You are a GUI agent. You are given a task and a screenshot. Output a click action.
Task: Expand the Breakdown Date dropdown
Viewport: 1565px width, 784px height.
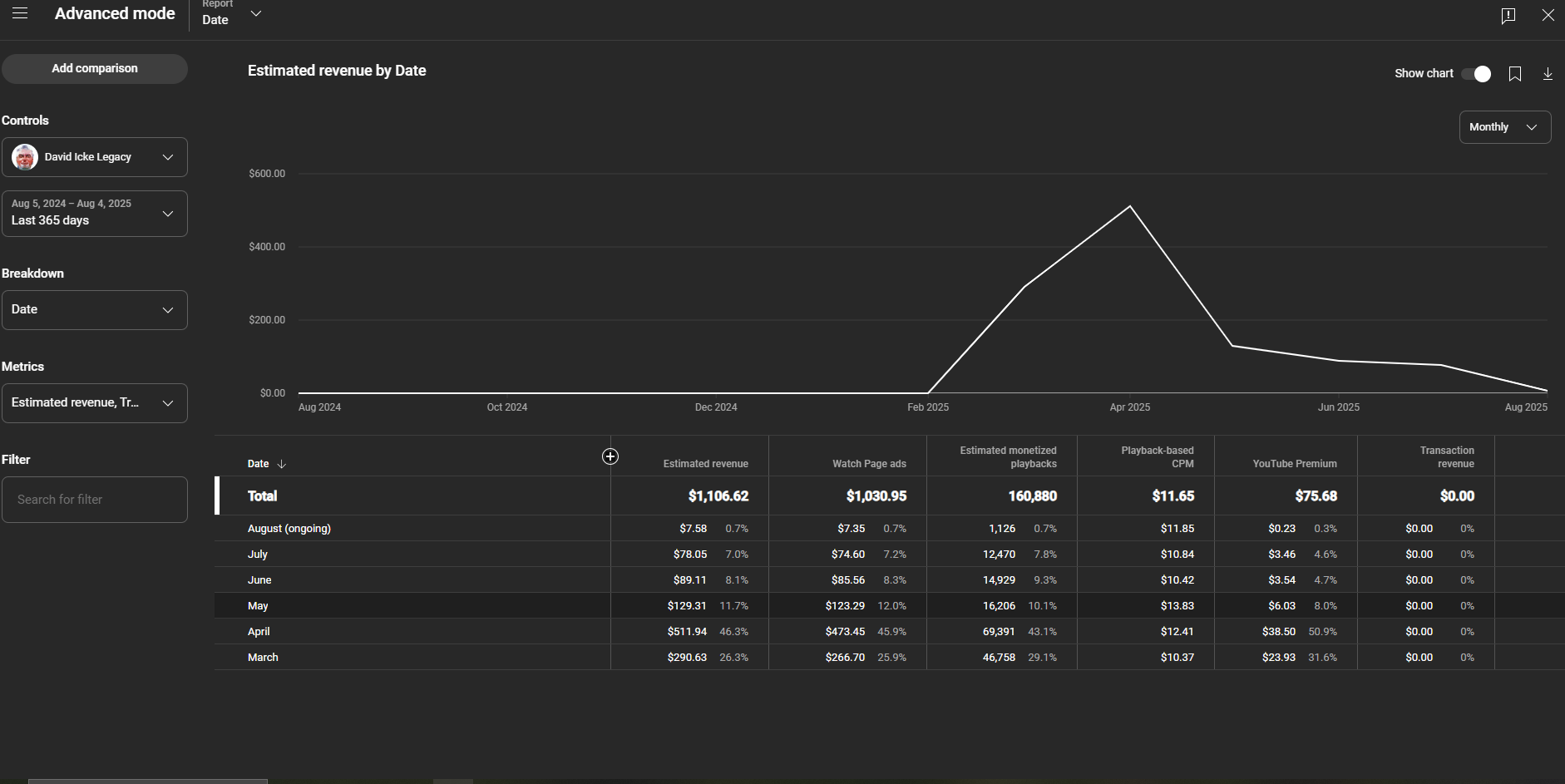(95, 310)
